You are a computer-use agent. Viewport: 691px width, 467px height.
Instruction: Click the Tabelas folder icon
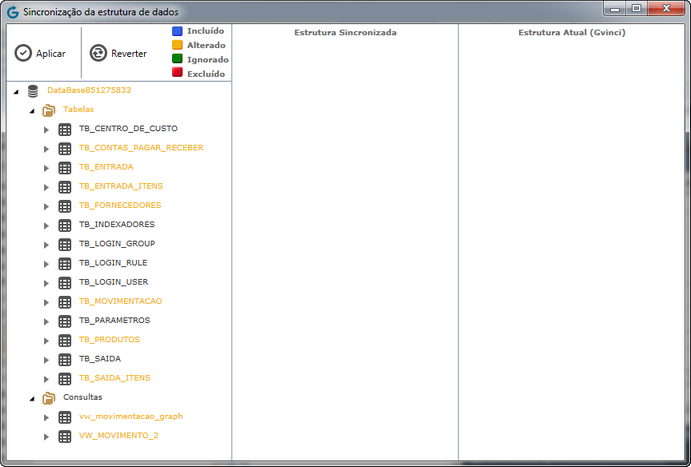tap(49, 110)
